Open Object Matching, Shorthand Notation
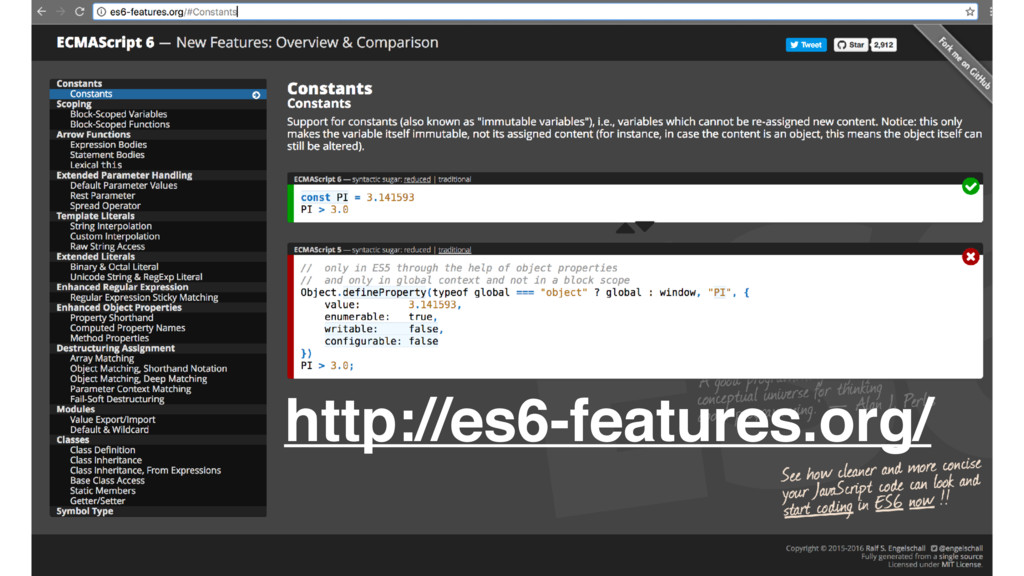The width and height of the screenshot is (1024, 576). (x=148, y=368)
